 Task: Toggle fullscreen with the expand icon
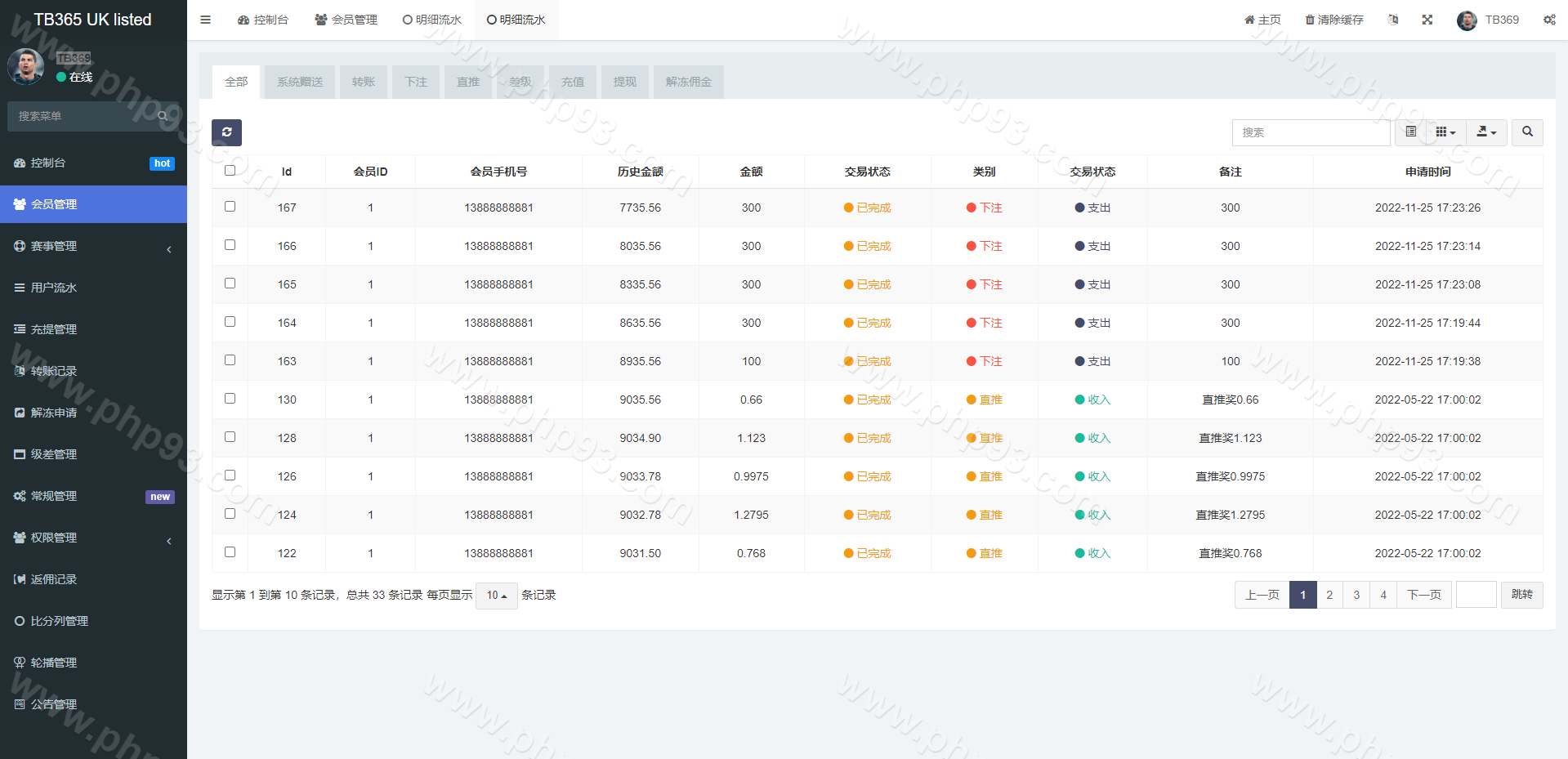click(1427, 20)
